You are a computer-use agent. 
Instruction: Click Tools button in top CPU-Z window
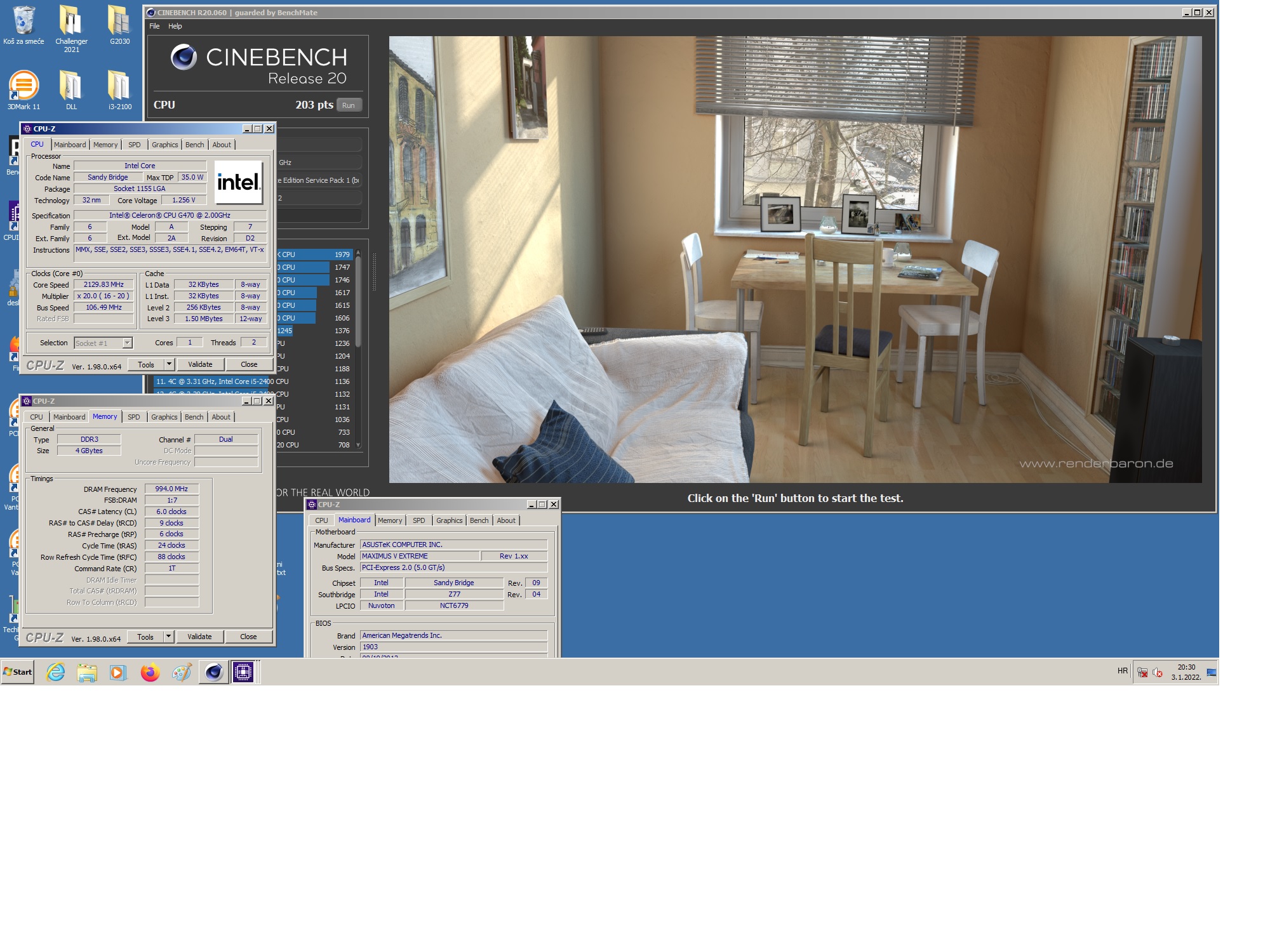coord(146,364)
